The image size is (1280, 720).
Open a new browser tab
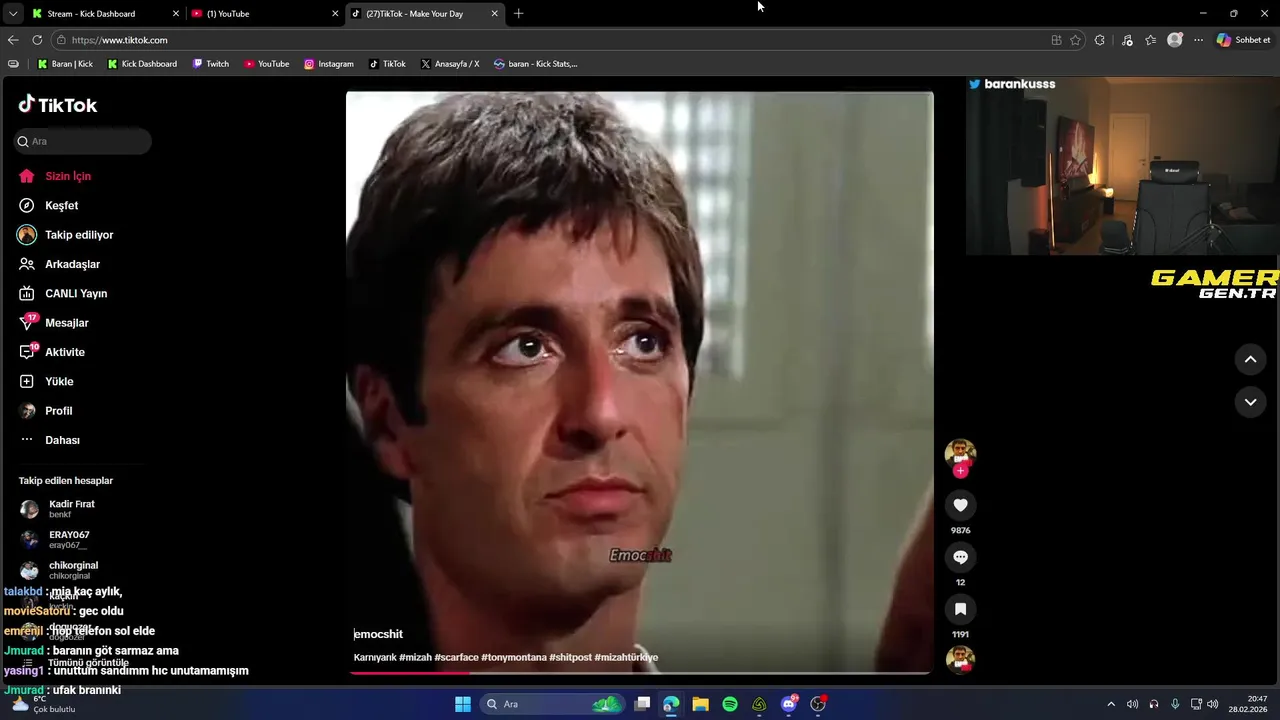coord(518,14)
